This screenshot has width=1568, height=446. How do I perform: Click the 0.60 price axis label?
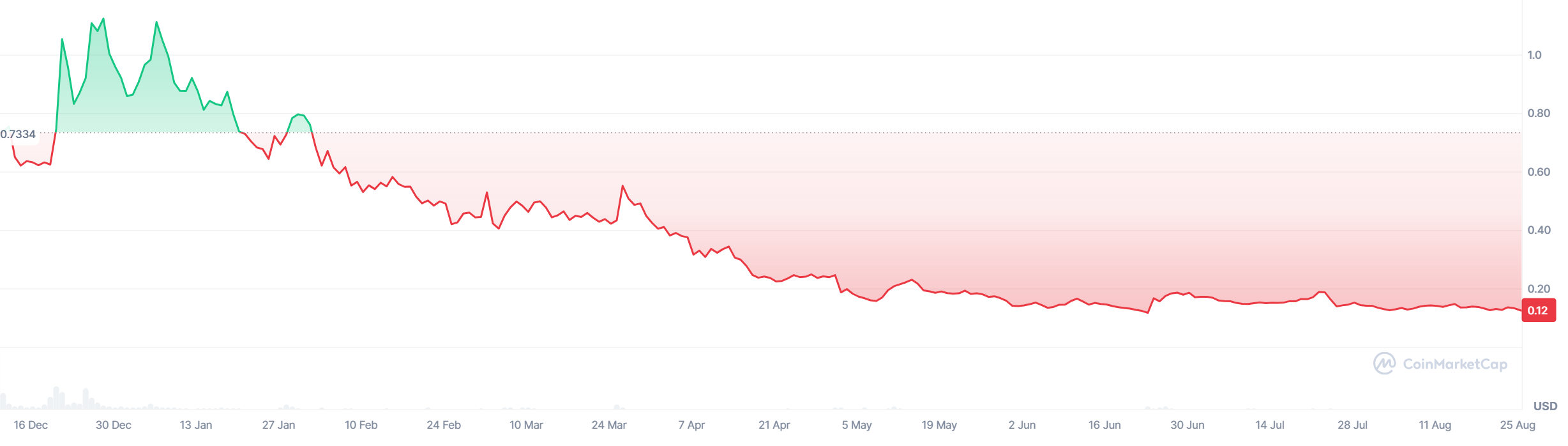point(1539,172)
